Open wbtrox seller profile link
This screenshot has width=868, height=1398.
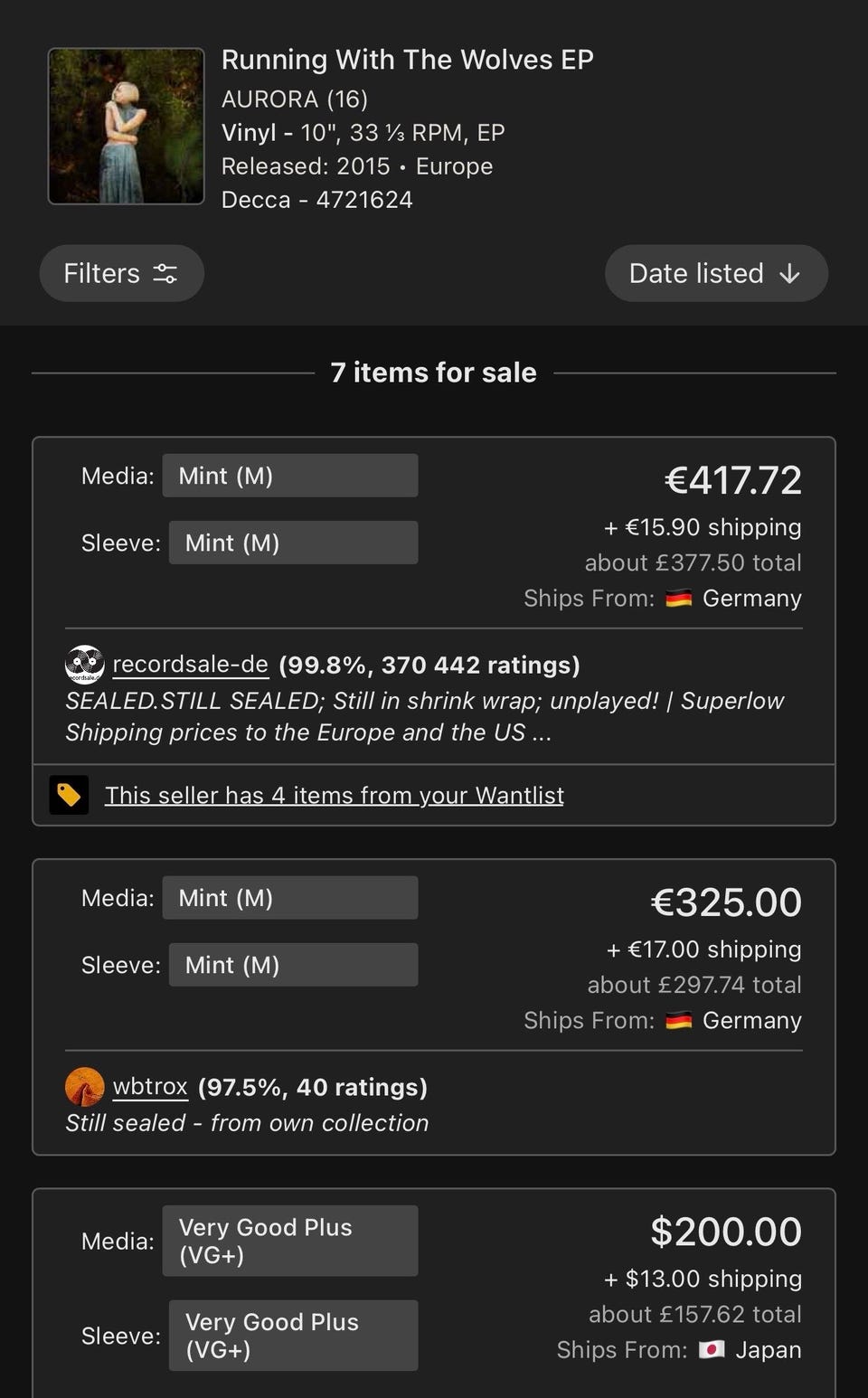(150, 1087)
